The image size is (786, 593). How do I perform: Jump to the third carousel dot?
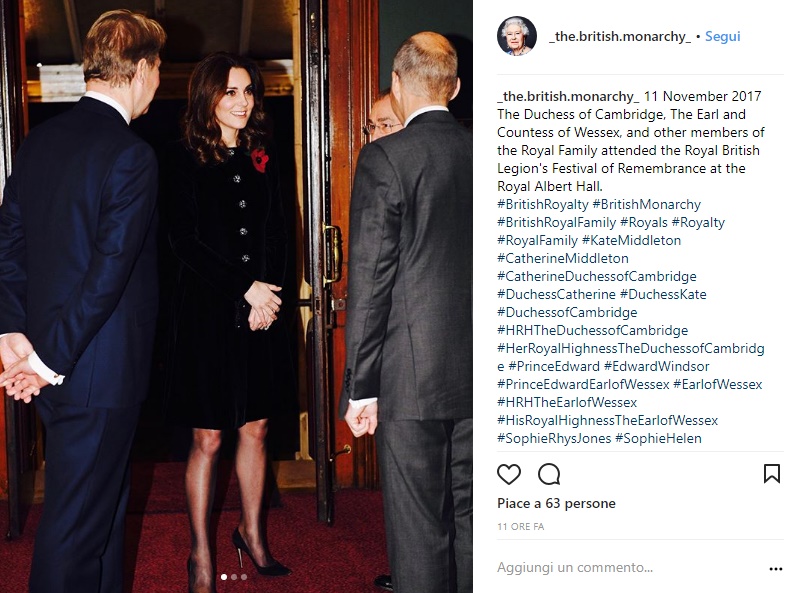coord(244,577)
